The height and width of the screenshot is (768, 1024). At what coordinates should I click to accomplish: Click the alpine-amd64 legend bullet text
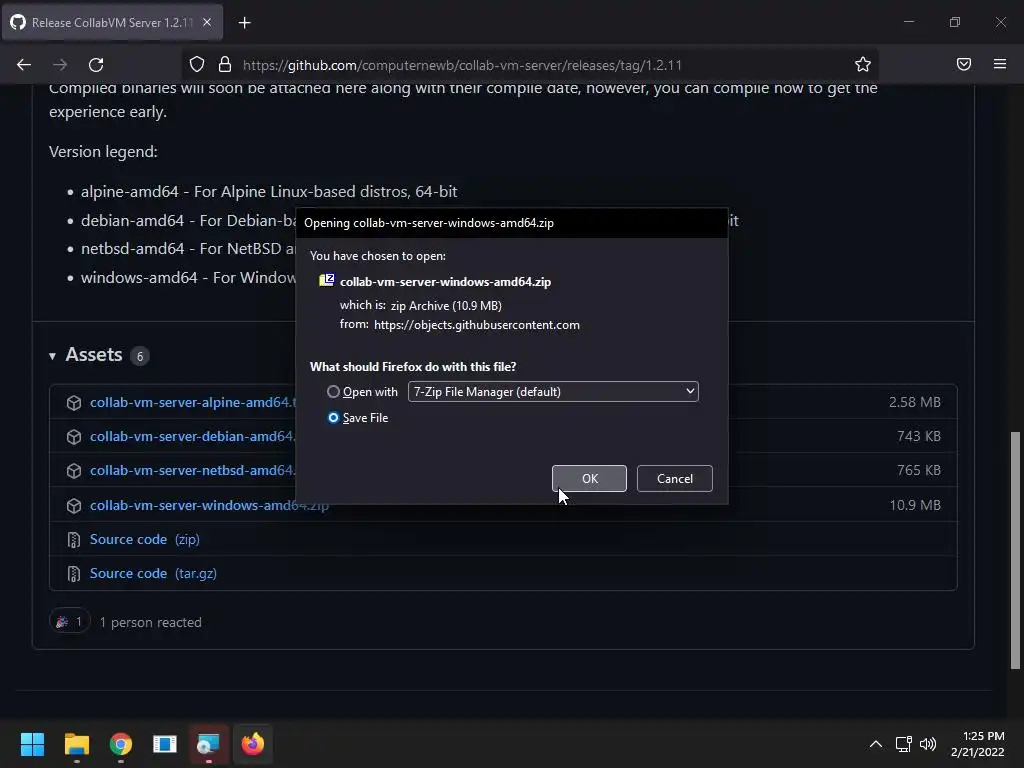point(269,191)
